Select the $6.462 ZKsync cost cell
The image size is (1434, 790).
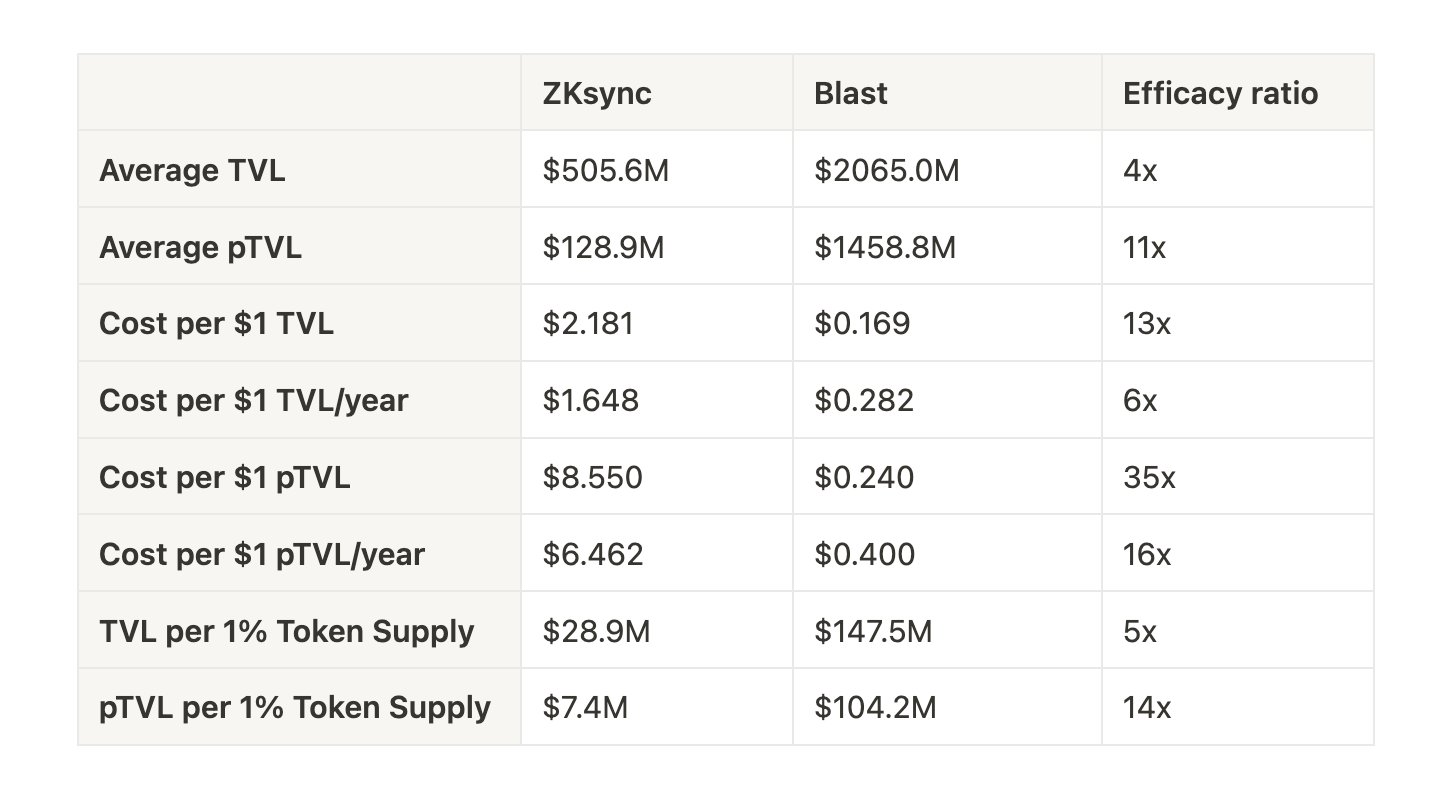pos(592,554)
